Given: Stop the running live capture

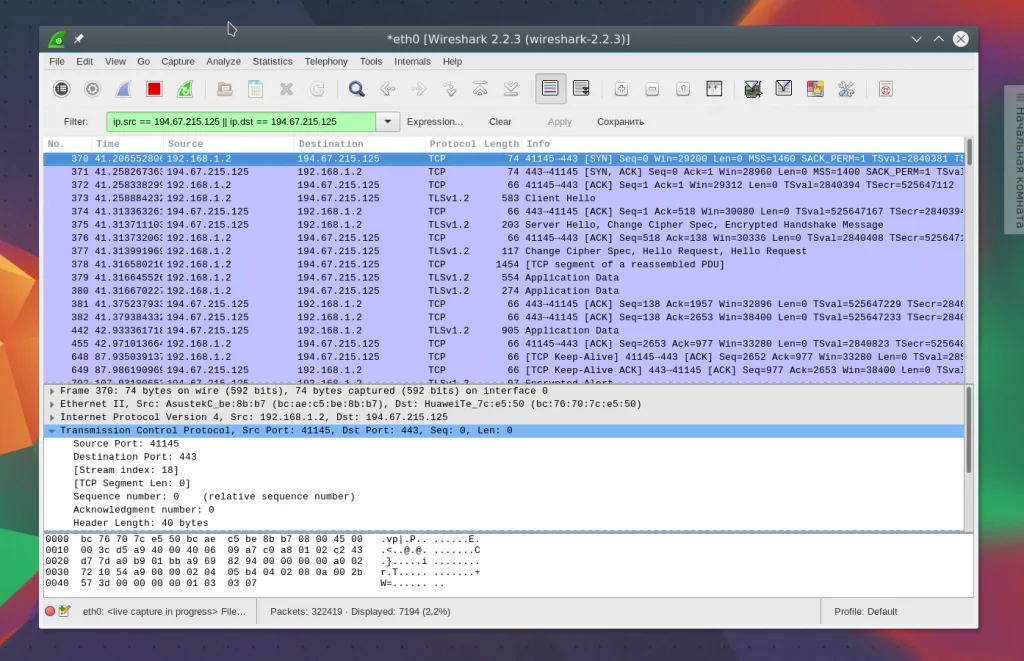Looking at the screenshot, I should 154,89.
